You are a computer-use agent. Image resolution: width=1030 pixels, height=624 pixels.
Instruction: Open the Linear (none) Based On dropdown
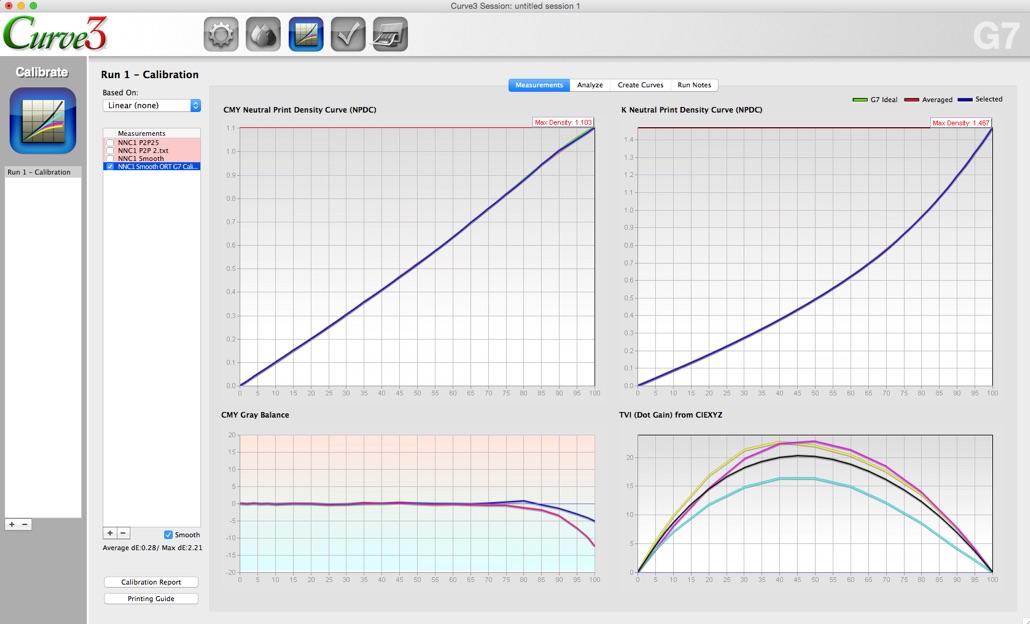[x=150, y=104]
